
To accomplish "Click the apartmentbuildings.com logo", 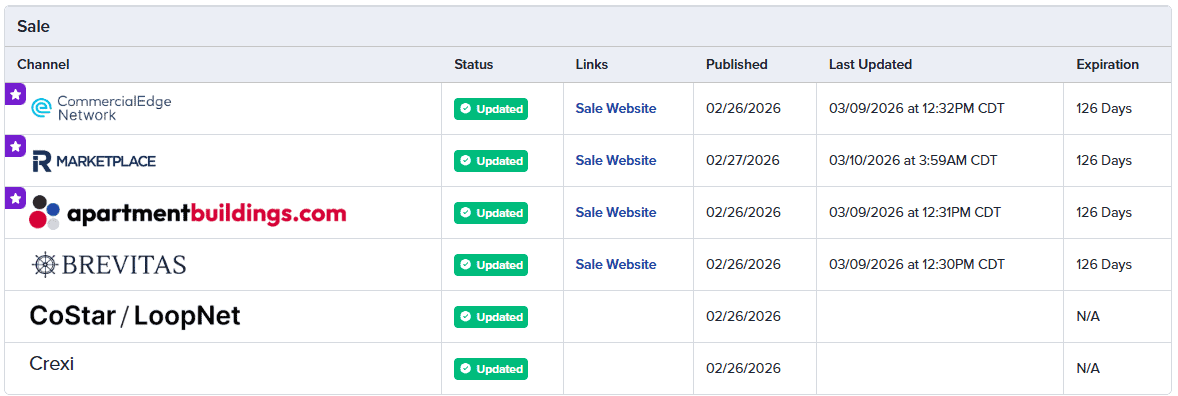I will 188,213.
